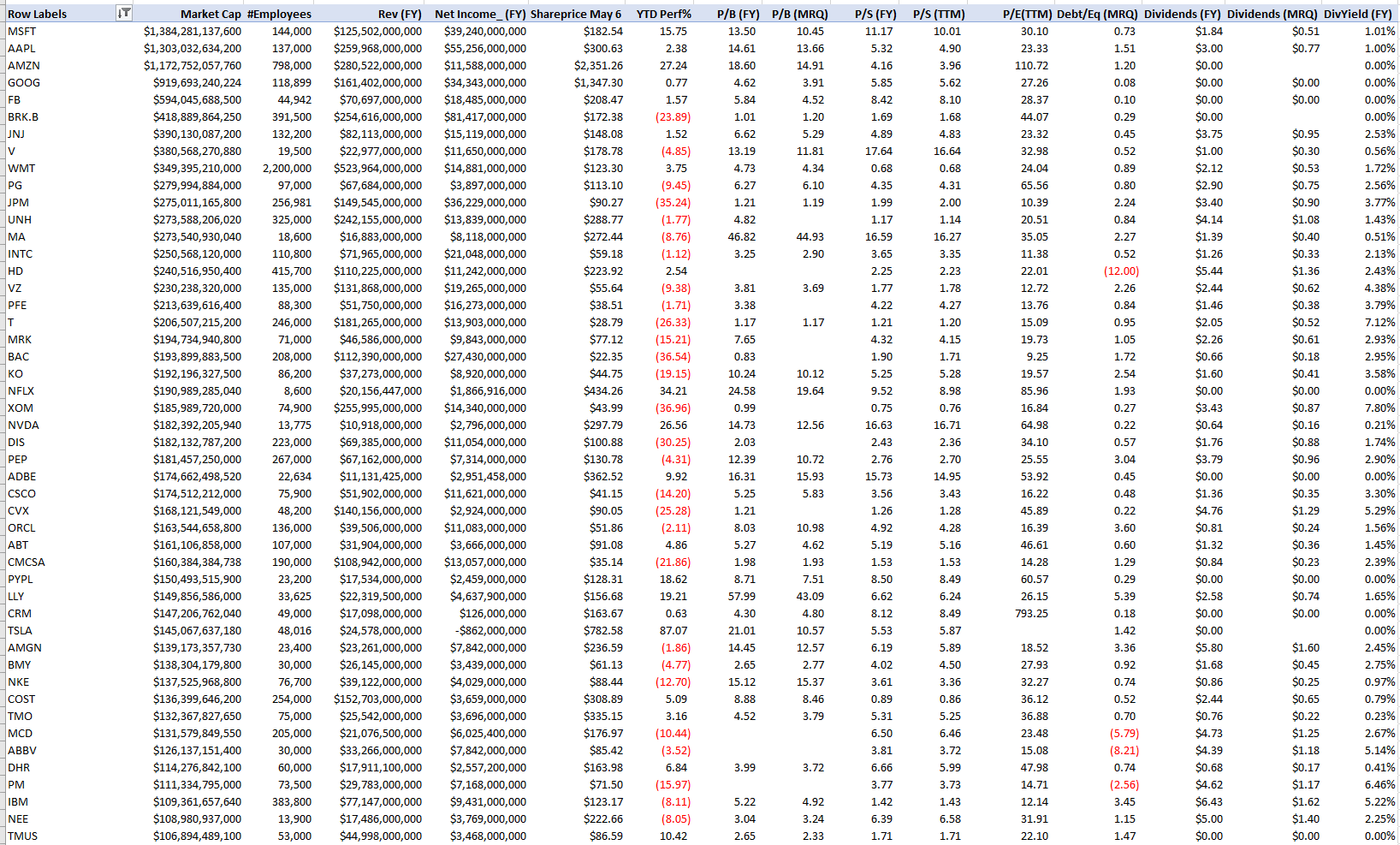Select the YTD Perf% header cell
The height and width of the screenshot is (845, 1400).
pyautogui.click(x=663, y=14)
